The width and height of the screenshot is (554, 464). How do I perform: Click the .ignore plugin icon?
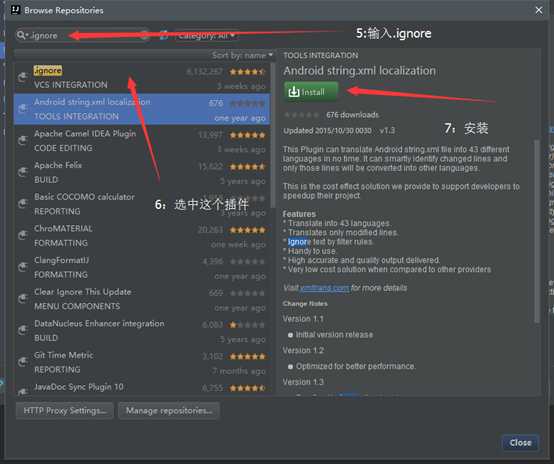pos(23,77)
